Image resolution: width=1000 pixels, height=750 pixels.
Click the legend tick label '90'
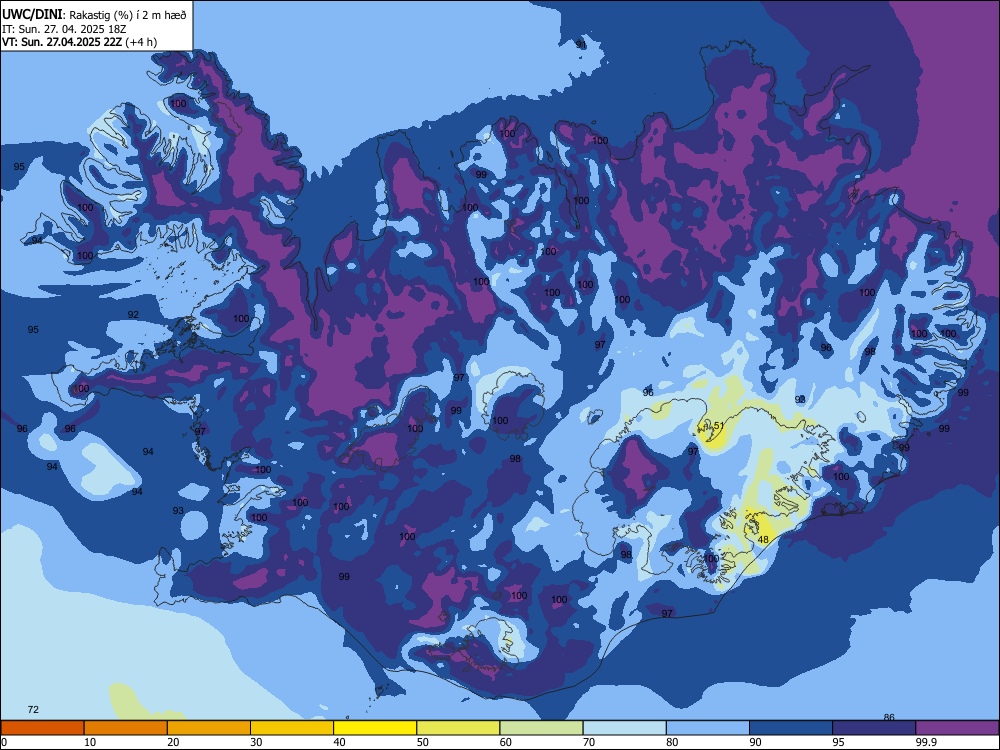(x=755, y=742)
